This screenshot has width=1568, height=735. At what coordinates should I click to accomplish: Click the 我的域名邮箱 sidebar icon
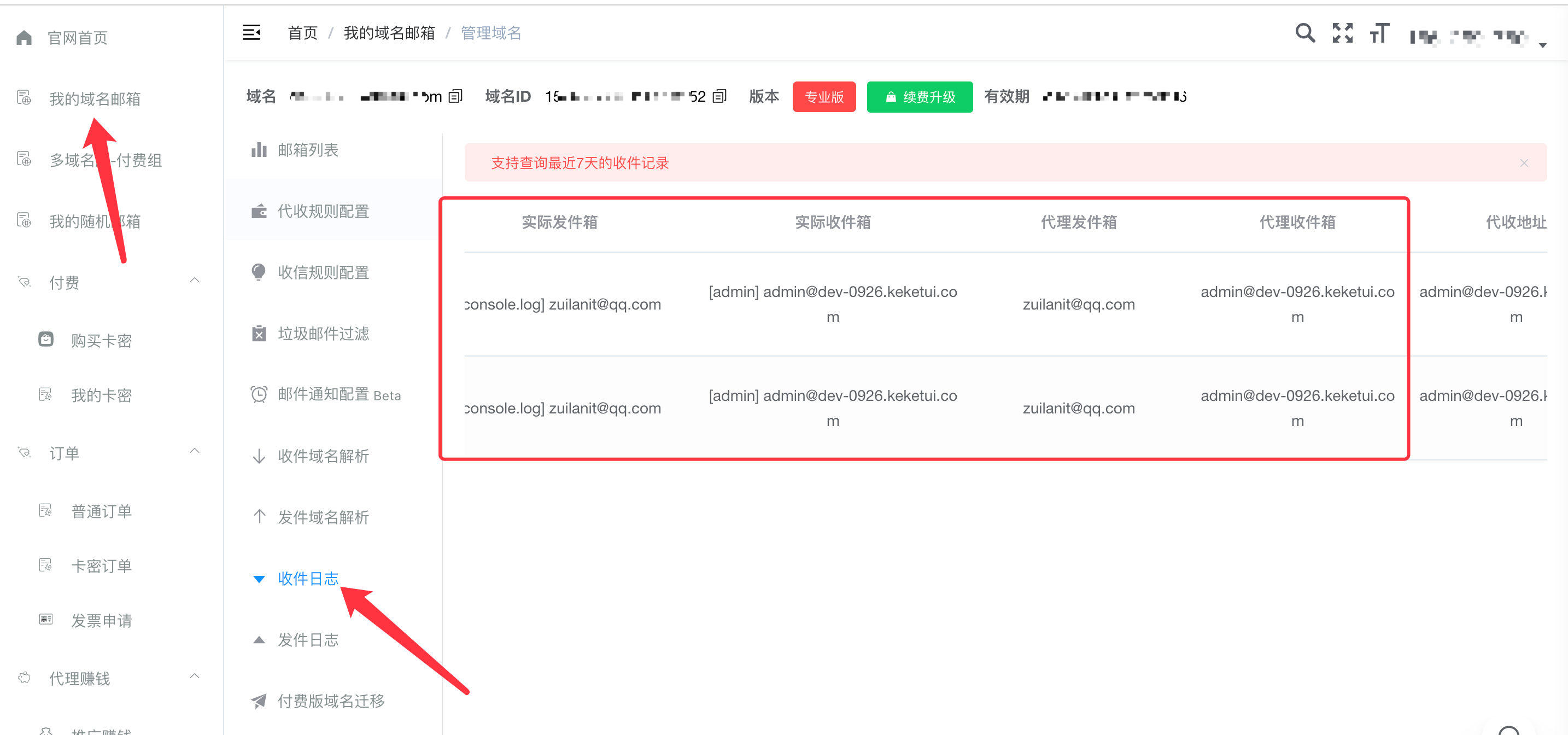point(24,98)
